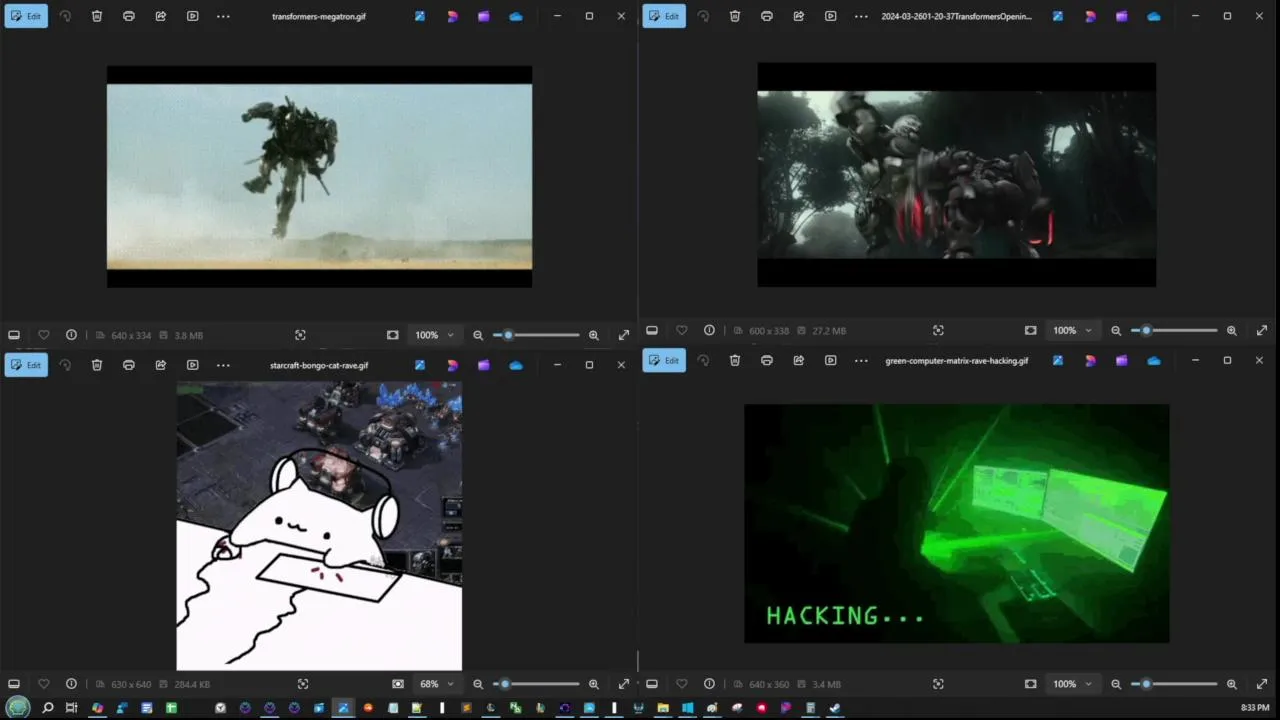
Task: Toggle filmstrip in transformers-megatron.gif window
Action: pos(14,335)
